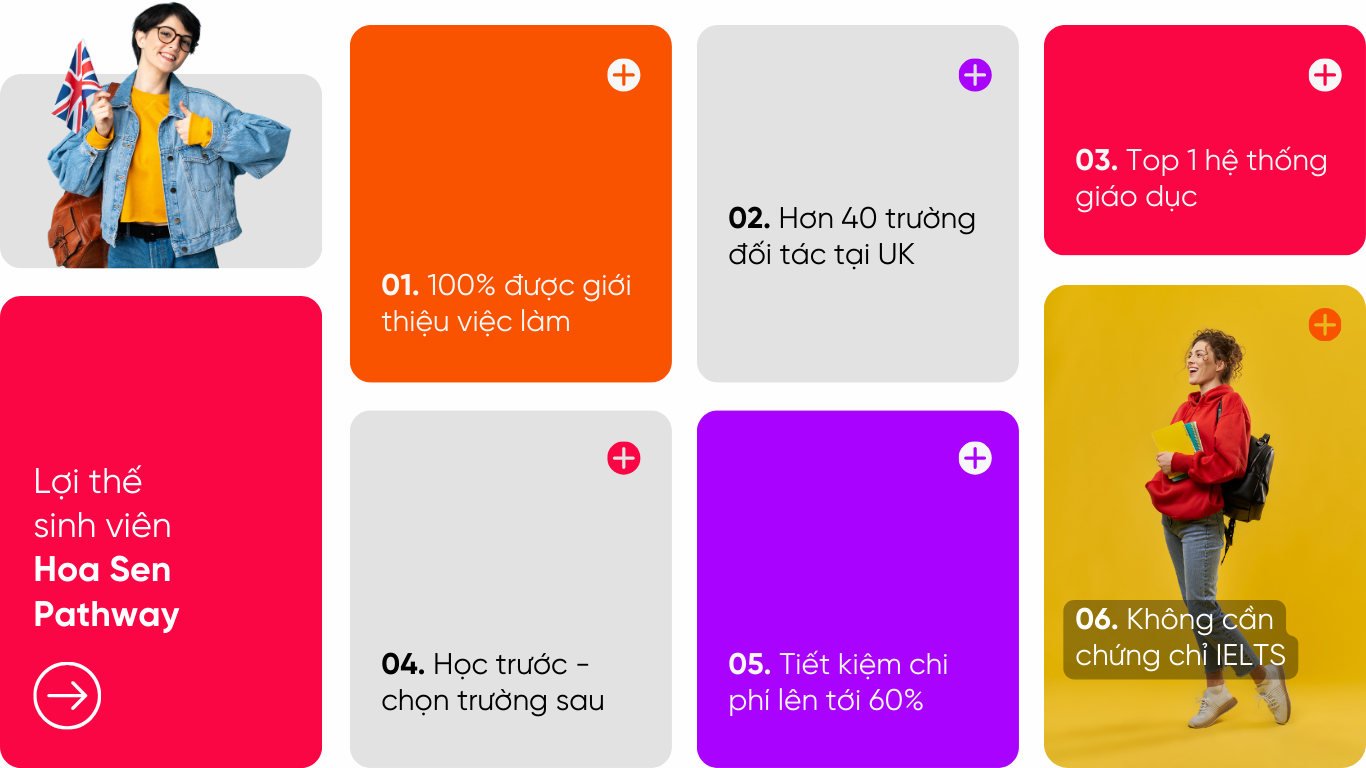1366x768 pixels.
Task: Click plus icon on 04 Học trước card
Action: (623, 458)
